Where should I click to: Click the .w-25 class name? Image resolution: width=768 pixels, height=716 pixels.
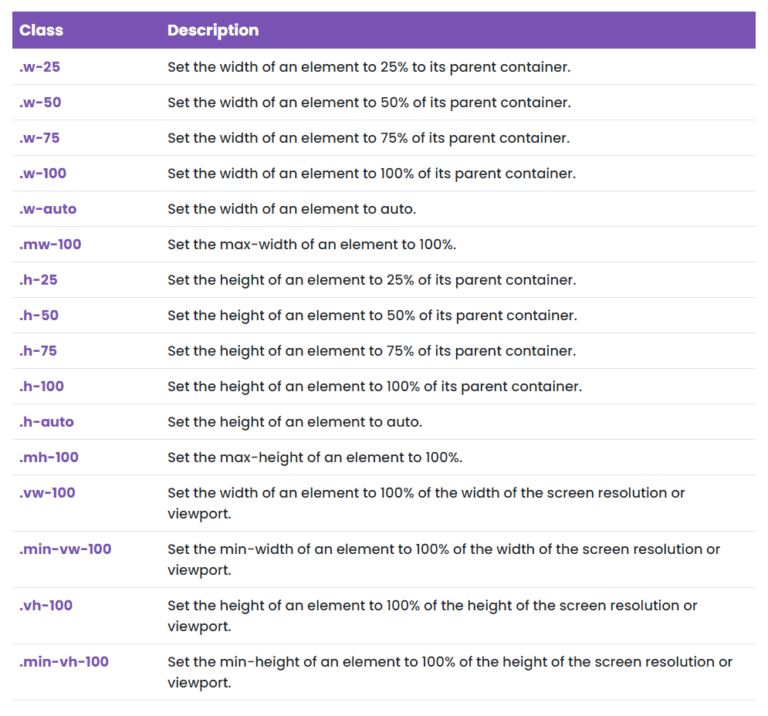tap(39, 67)
